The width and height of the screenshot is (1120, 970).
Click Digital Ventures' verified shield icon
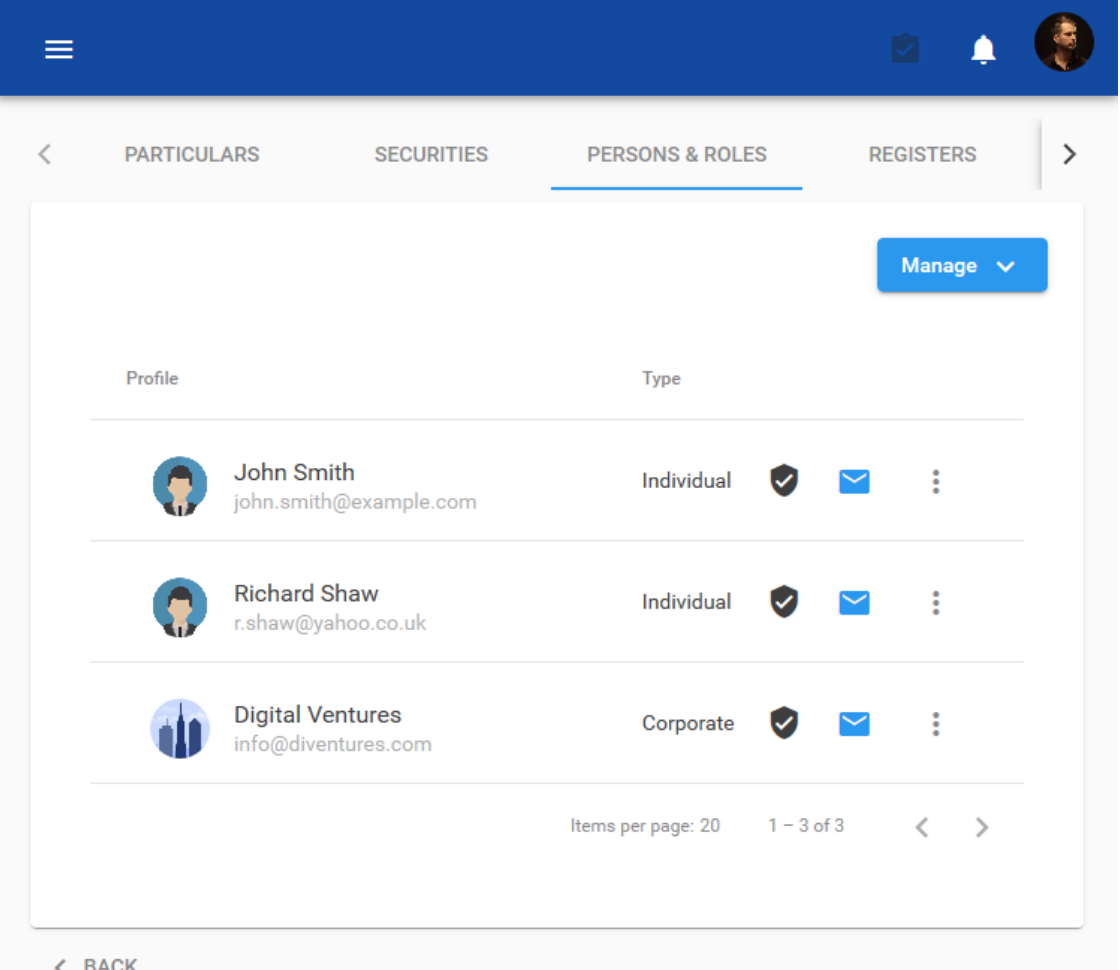pos(784,724)
